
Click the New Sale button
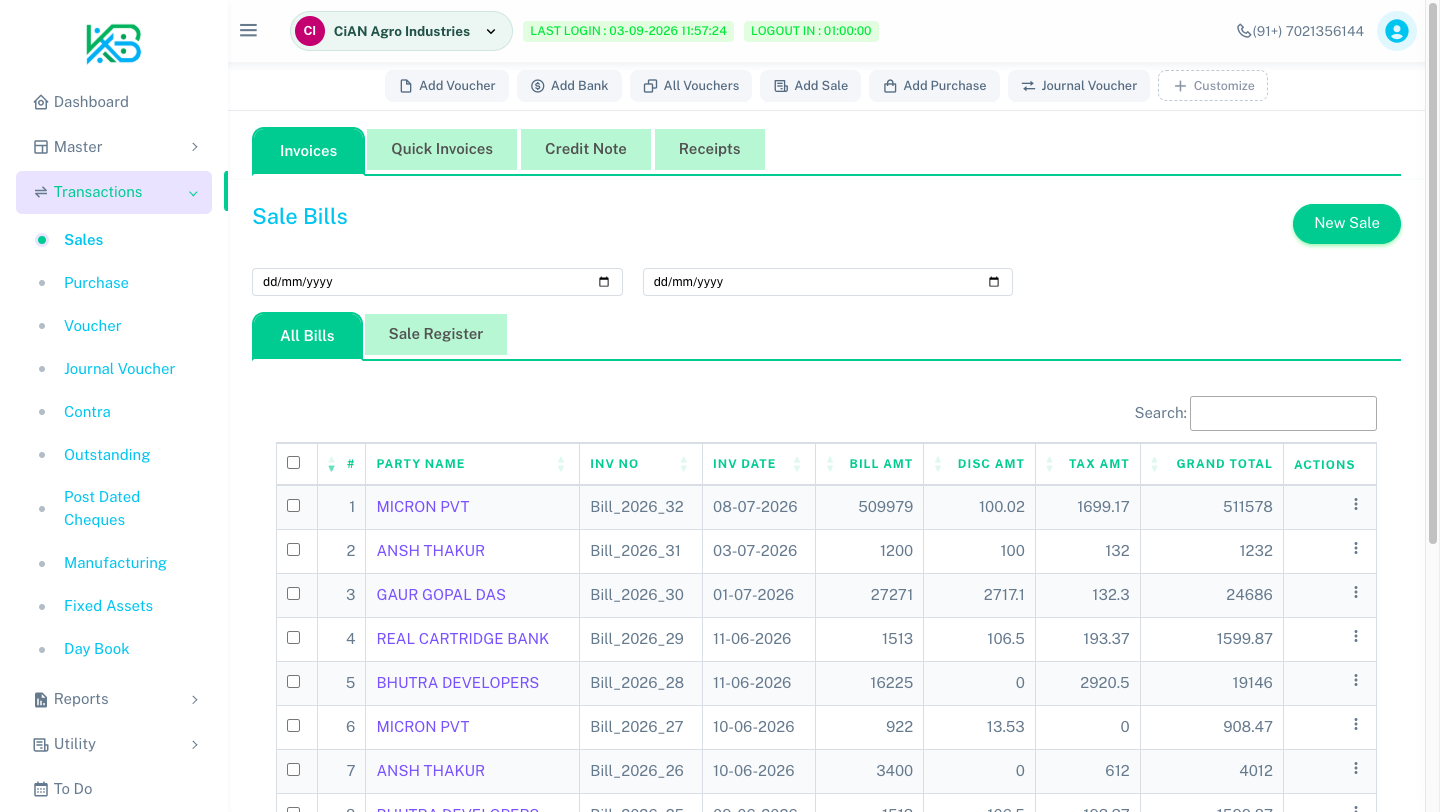pyautogui.click(x=1347, y=223)
